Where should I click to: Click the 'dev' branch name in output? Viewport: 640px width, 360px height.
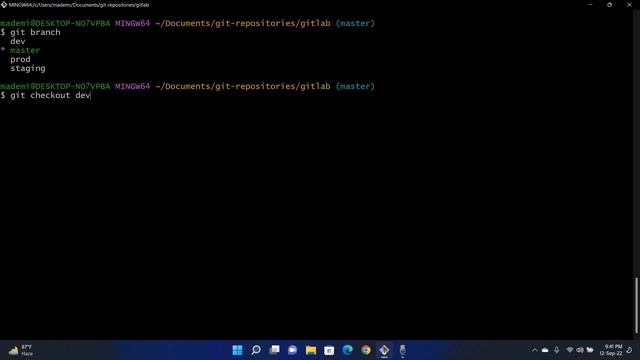pyautogui.click(x=18, y=41)
